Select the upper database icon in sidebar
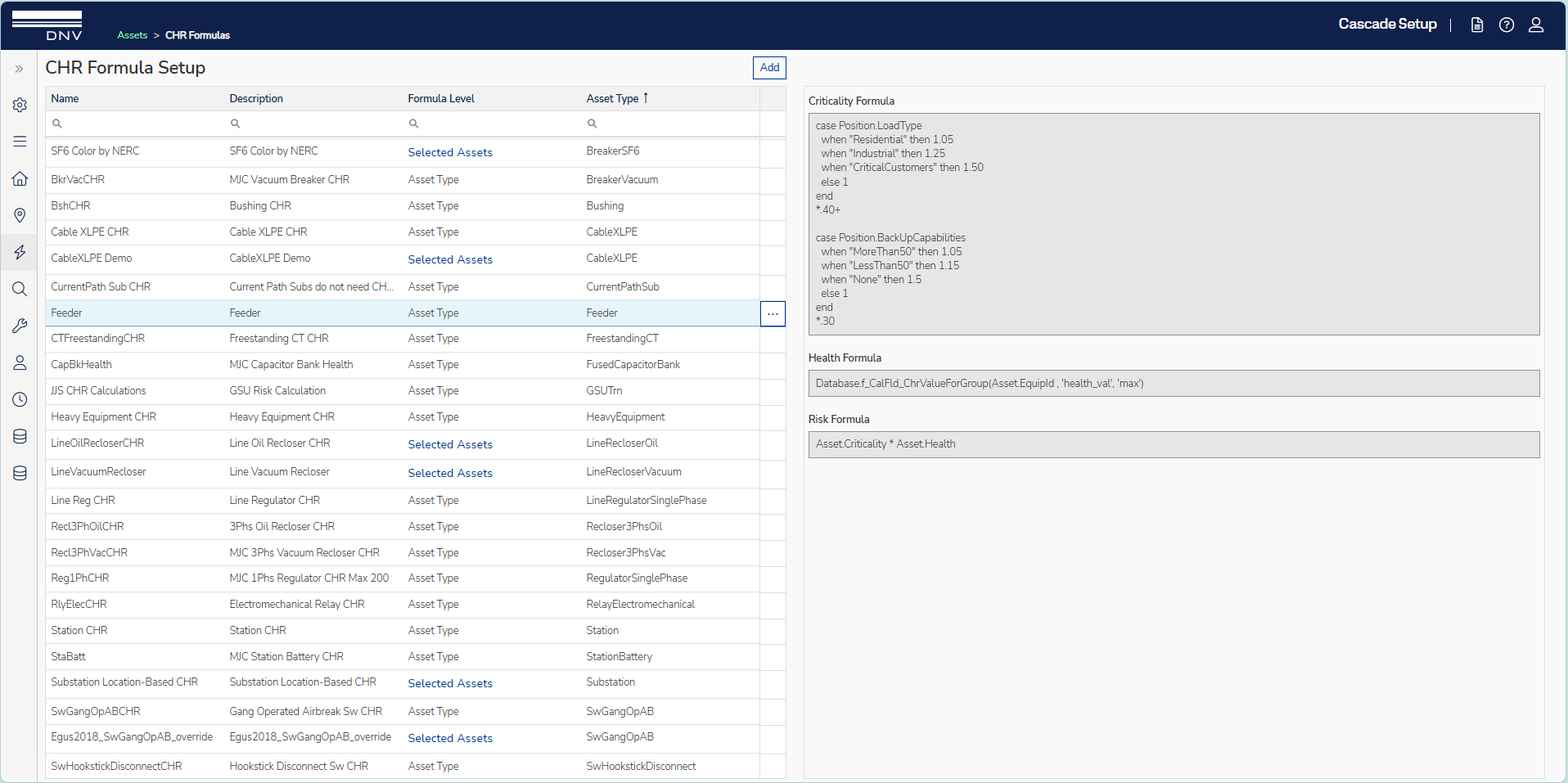 coord(20,436)
